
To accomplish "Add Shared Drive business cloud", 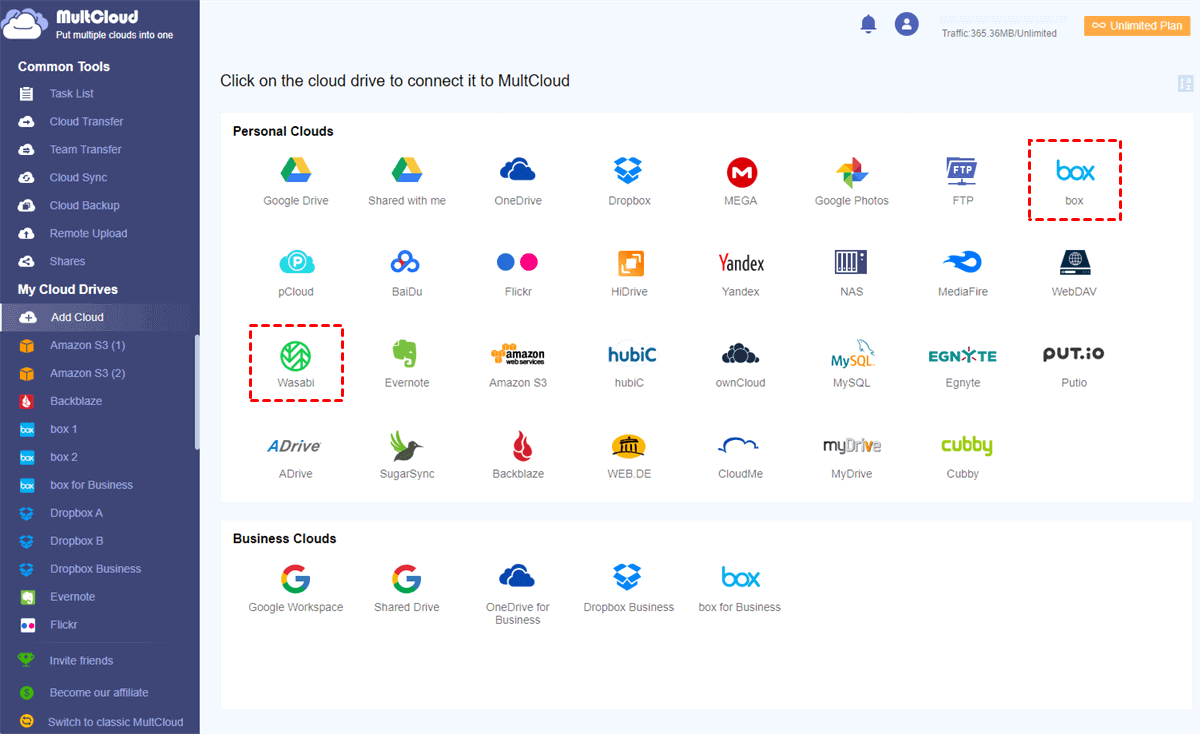I will (x=407, y=588).
